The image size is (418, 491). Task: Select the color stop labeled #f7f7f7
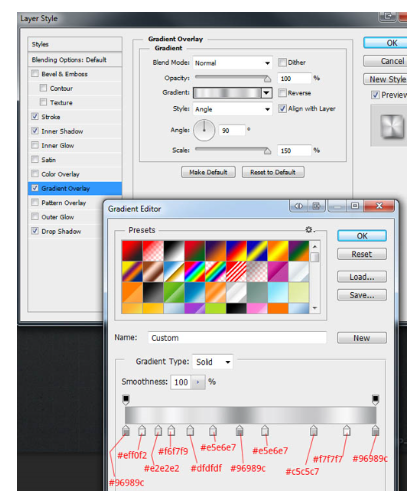pyautogui.click(x=347, y=430)
